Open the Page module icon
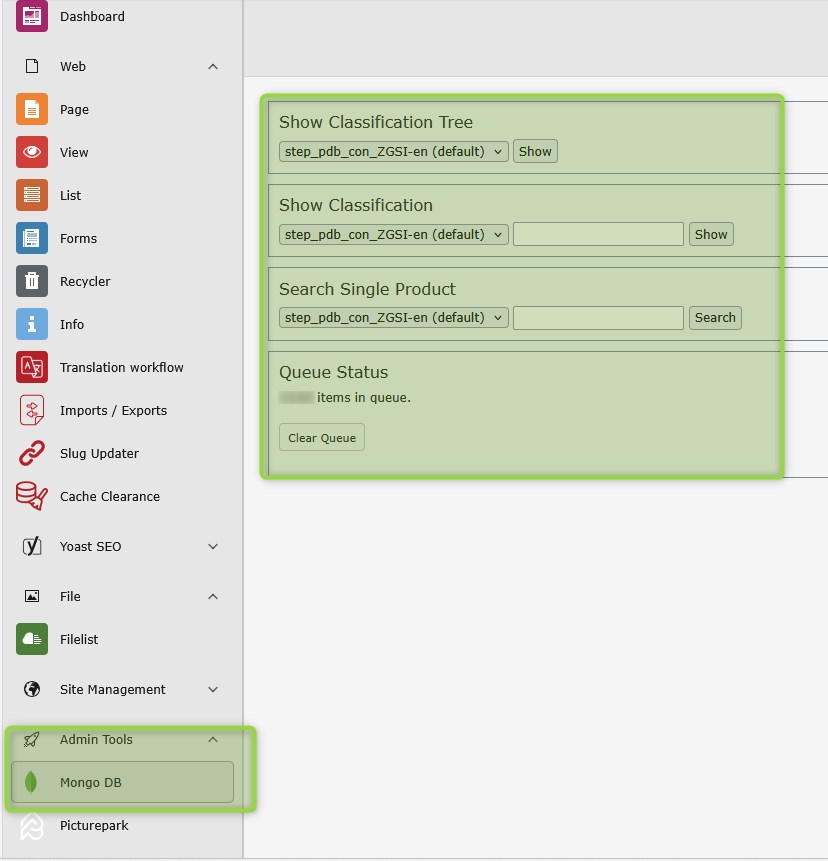This screenshot has width=828, height=861. (x=32, y=109)
